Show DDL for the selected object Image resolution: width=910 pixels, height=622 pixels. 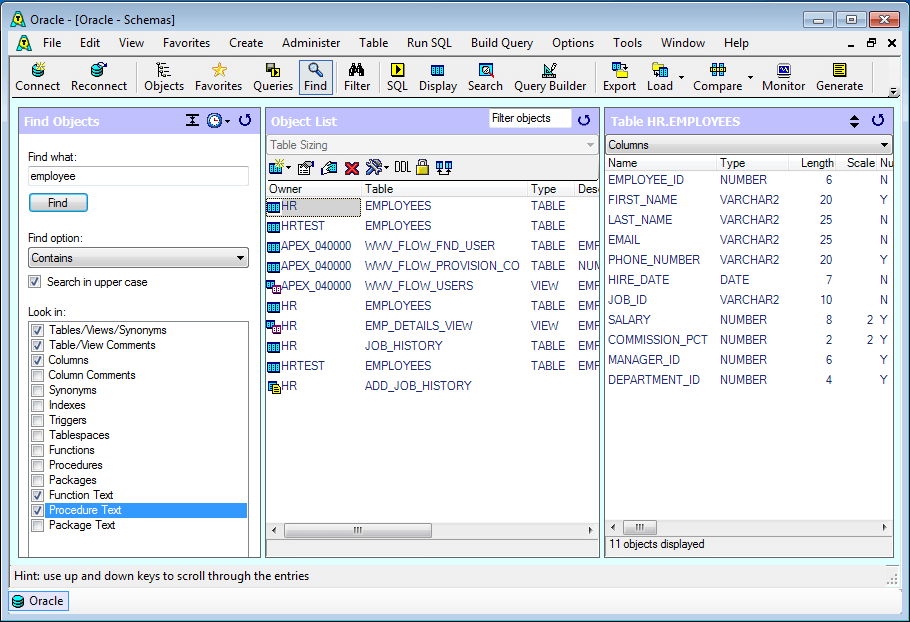(x=402, y=168)
